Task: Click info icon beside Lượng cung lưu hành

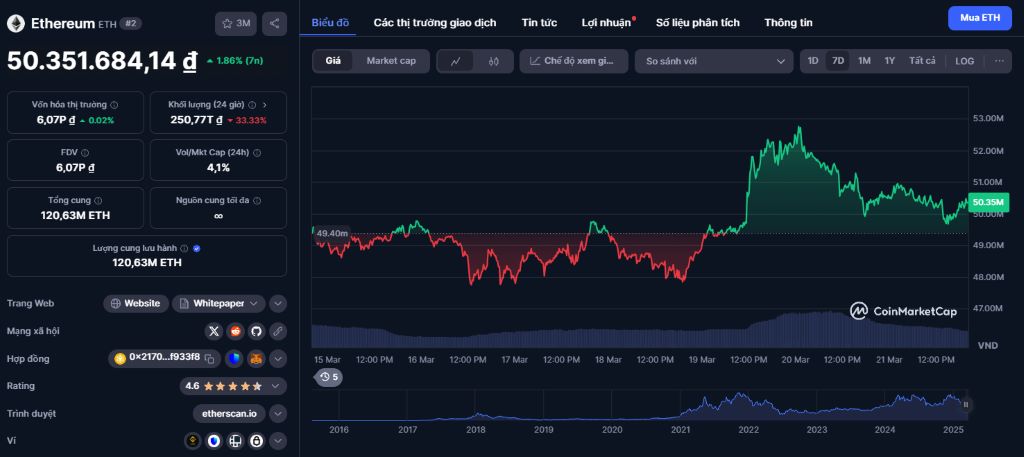Action: coord(184,248)
